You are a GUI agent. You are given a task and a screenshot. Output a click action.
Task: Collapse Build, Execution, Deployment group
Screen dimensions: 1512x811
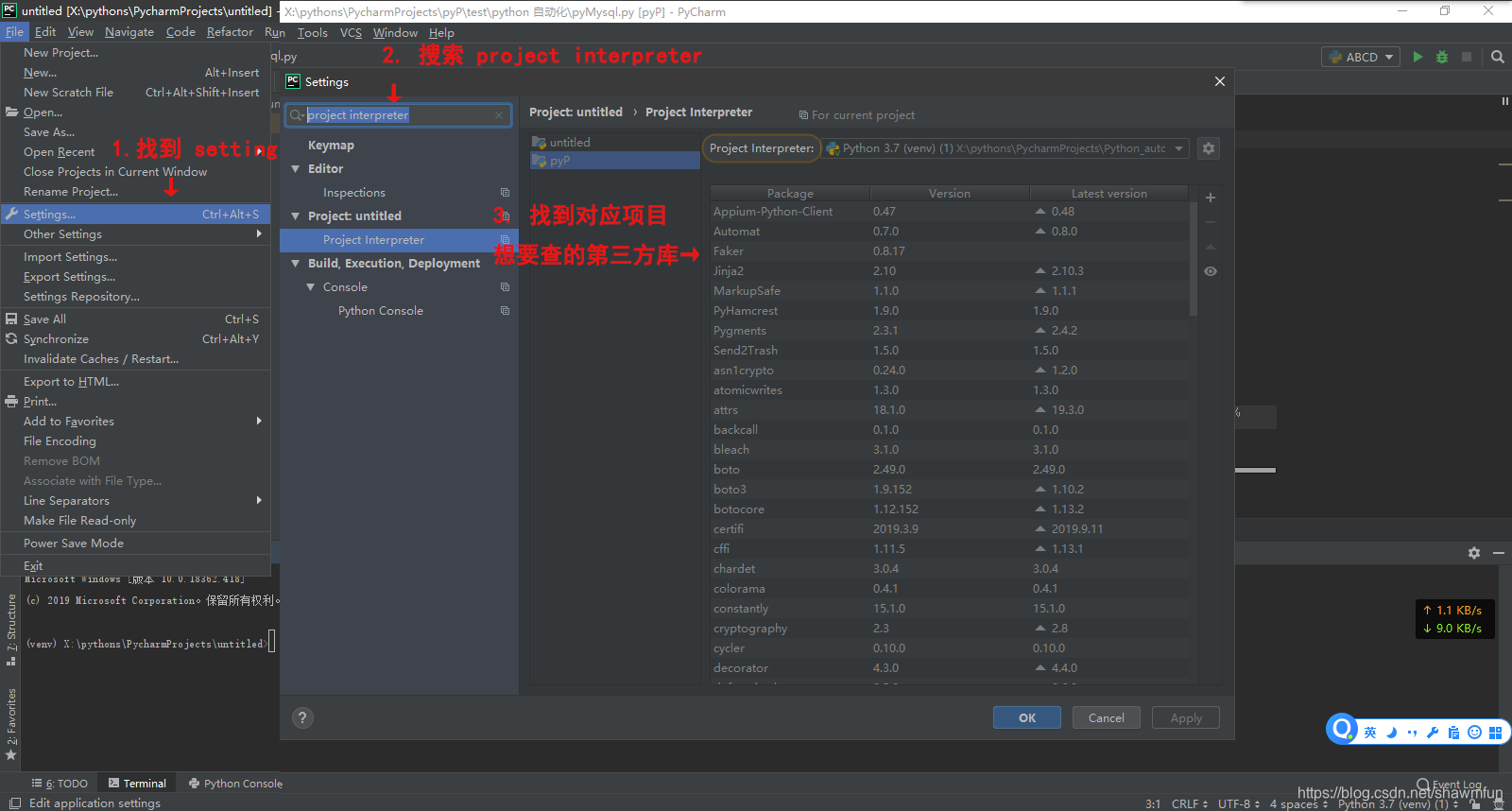click(296, 264)
